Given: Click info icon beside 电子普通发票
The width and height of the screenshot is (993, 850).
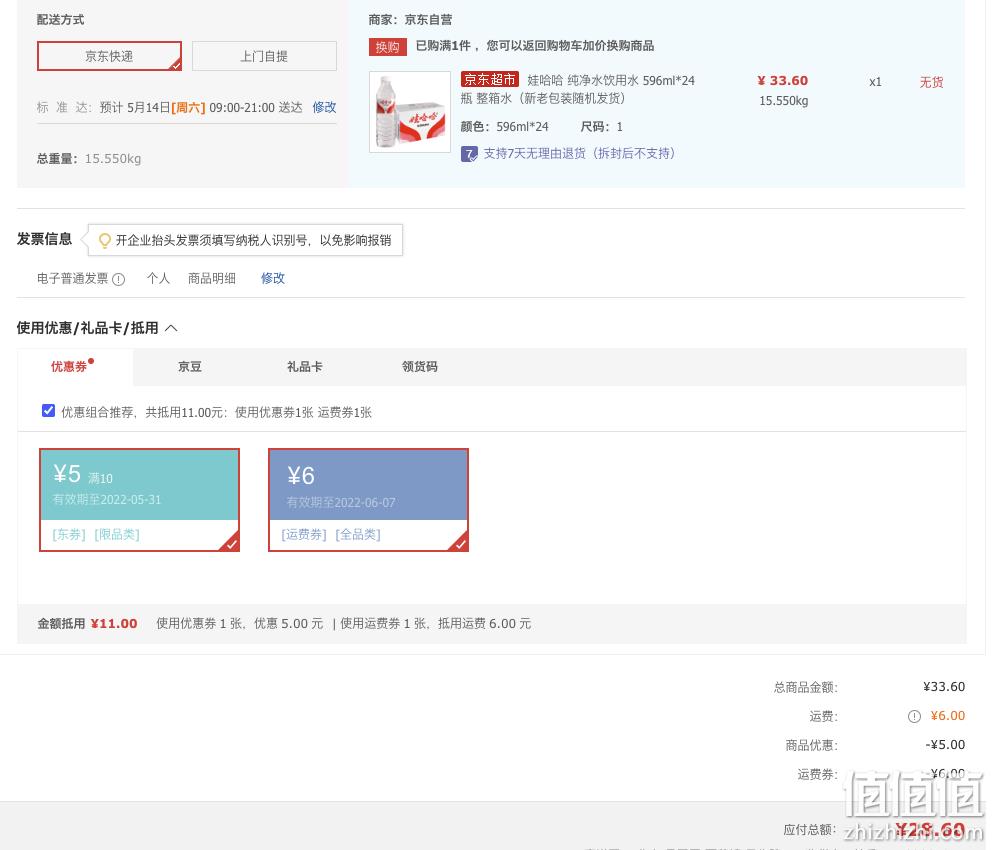Looking at the screenshot, I should [118, 279].
